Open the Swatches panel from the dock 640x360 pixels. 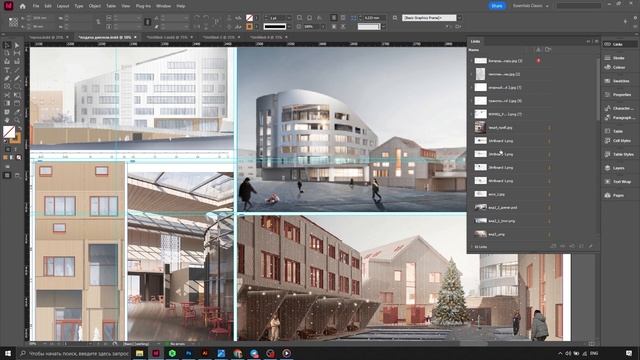pos(619,81)
